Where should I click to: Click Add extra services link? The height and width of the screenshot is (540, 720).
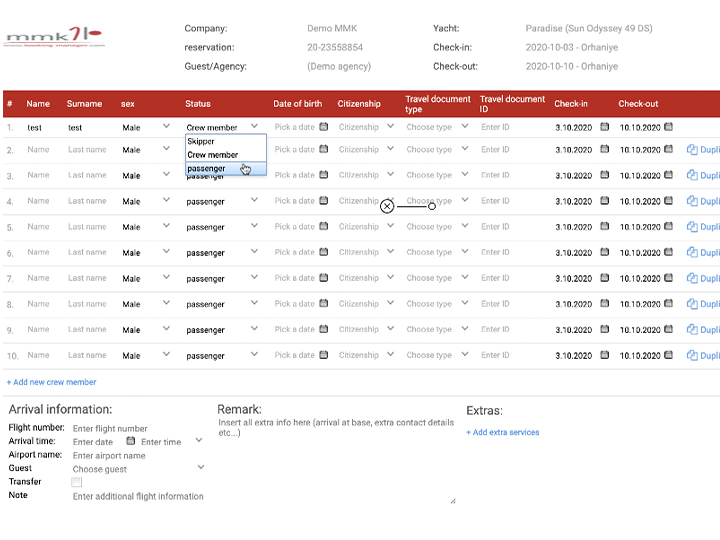pyautogui.click(x=502, y=432)
